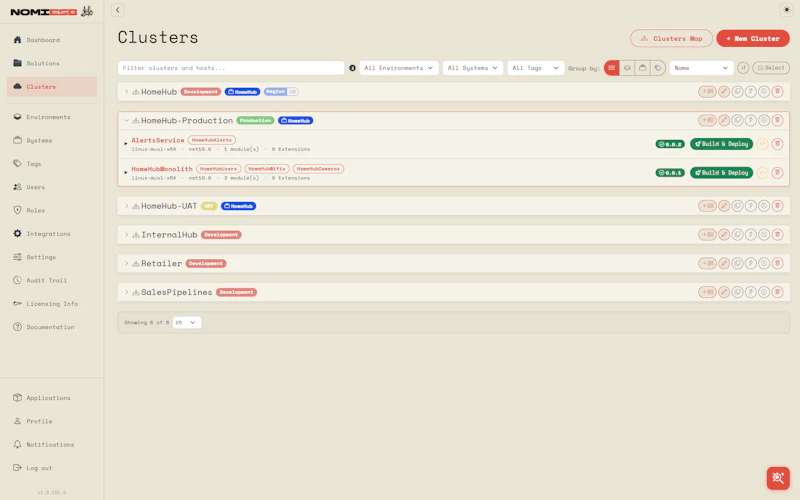Screen dimensions: 800x500
Task: Open Notifications in sidebar
Action: coord(52,444)
